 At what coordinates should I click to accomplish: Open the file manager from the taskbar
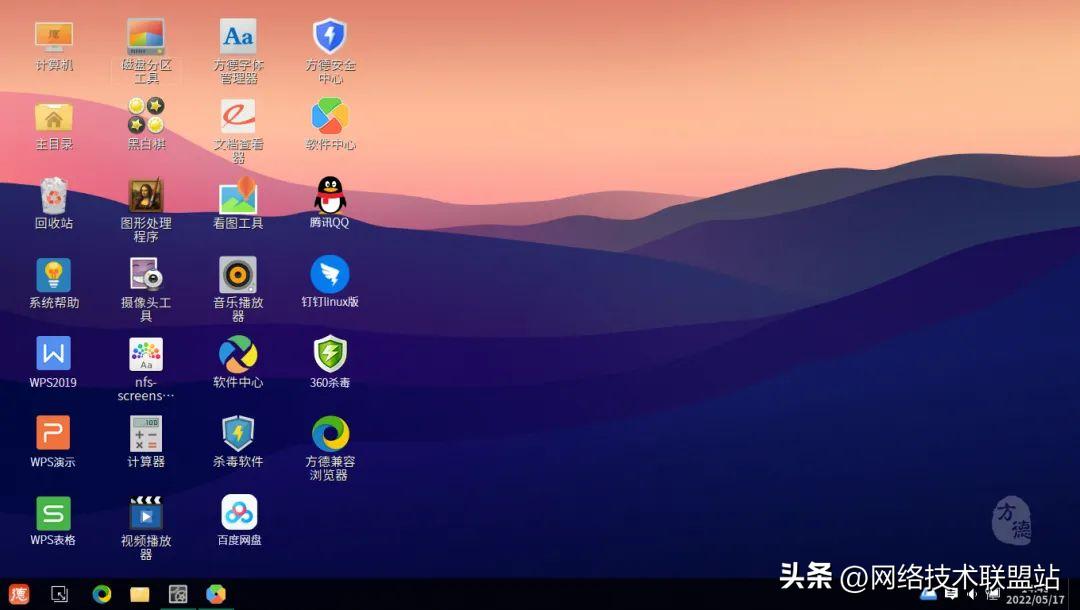click(140, 594)
